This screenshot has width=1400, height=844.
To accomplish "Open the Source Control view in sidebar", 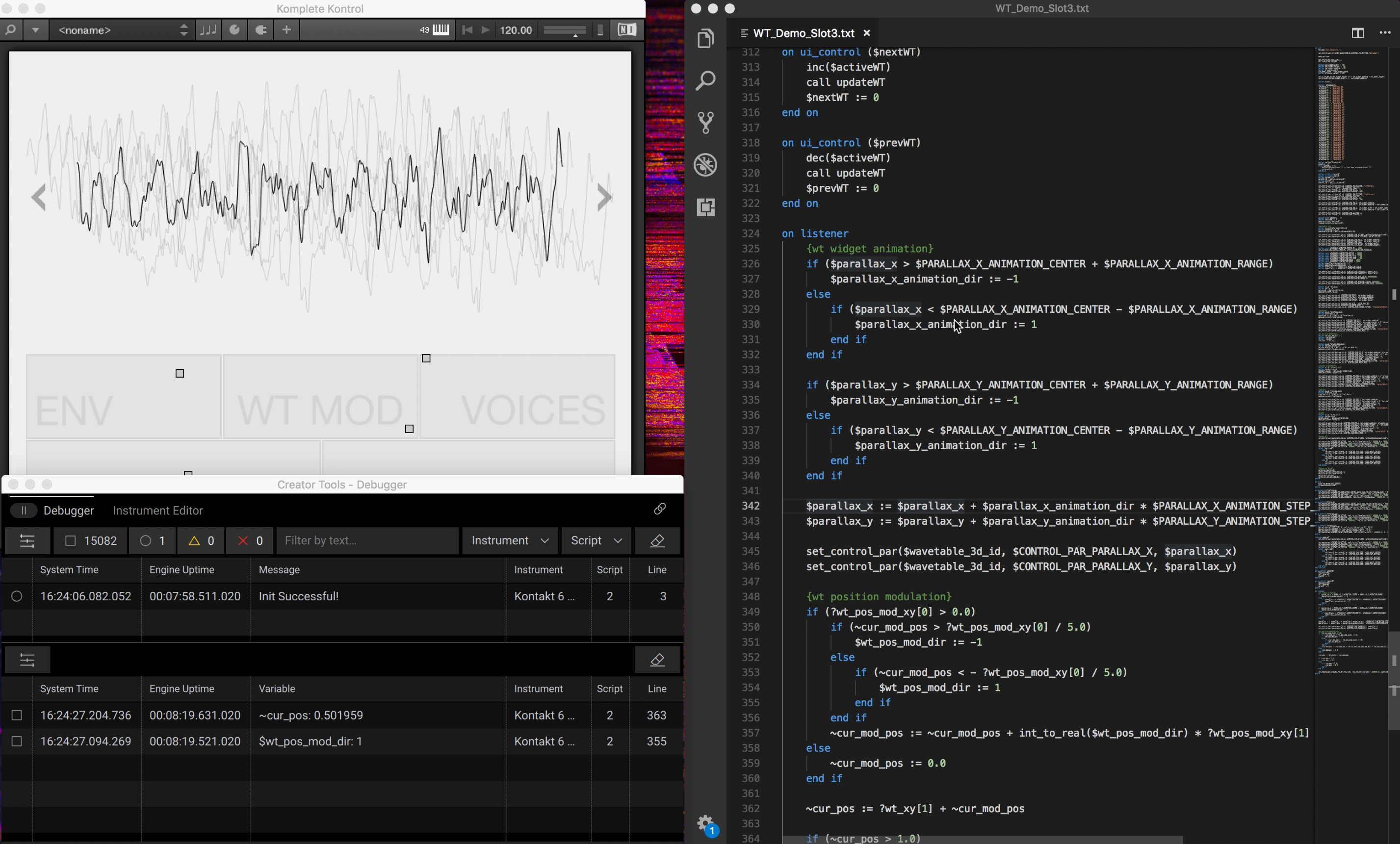I will tap(706, 122).
